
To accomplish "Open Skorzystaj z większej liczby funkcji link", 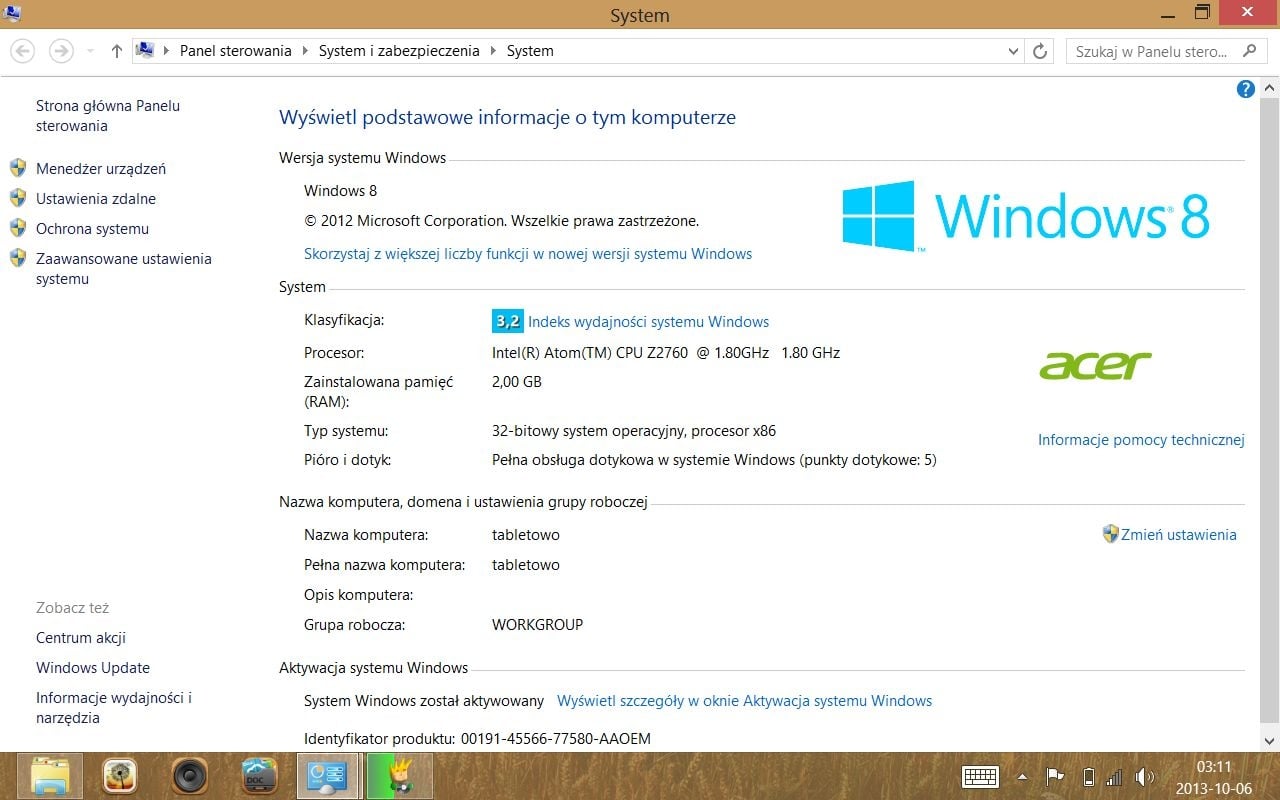I will 528,254.
